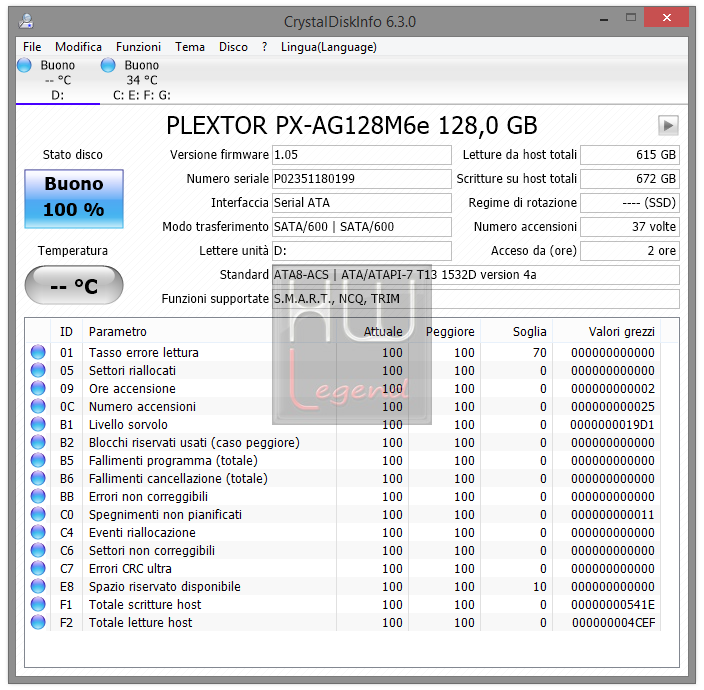
Task: Select the D: disk status icon
Action: (x=24, y=65)
